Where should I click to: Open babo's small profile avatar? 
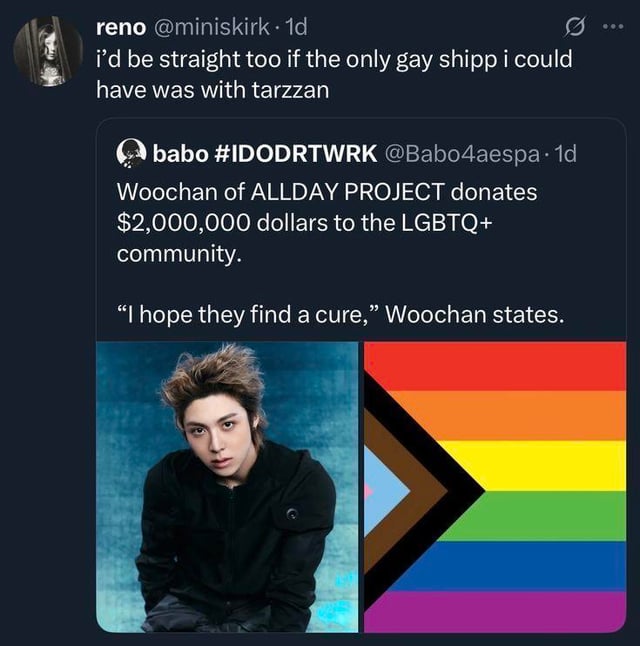[131, 154]
